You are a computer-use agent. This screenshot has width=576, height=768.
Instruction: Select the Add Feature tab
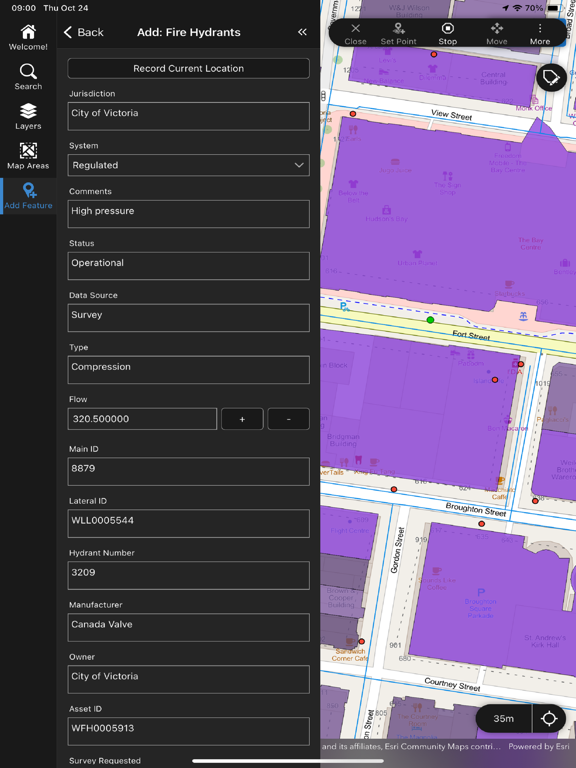pos(28,196)
